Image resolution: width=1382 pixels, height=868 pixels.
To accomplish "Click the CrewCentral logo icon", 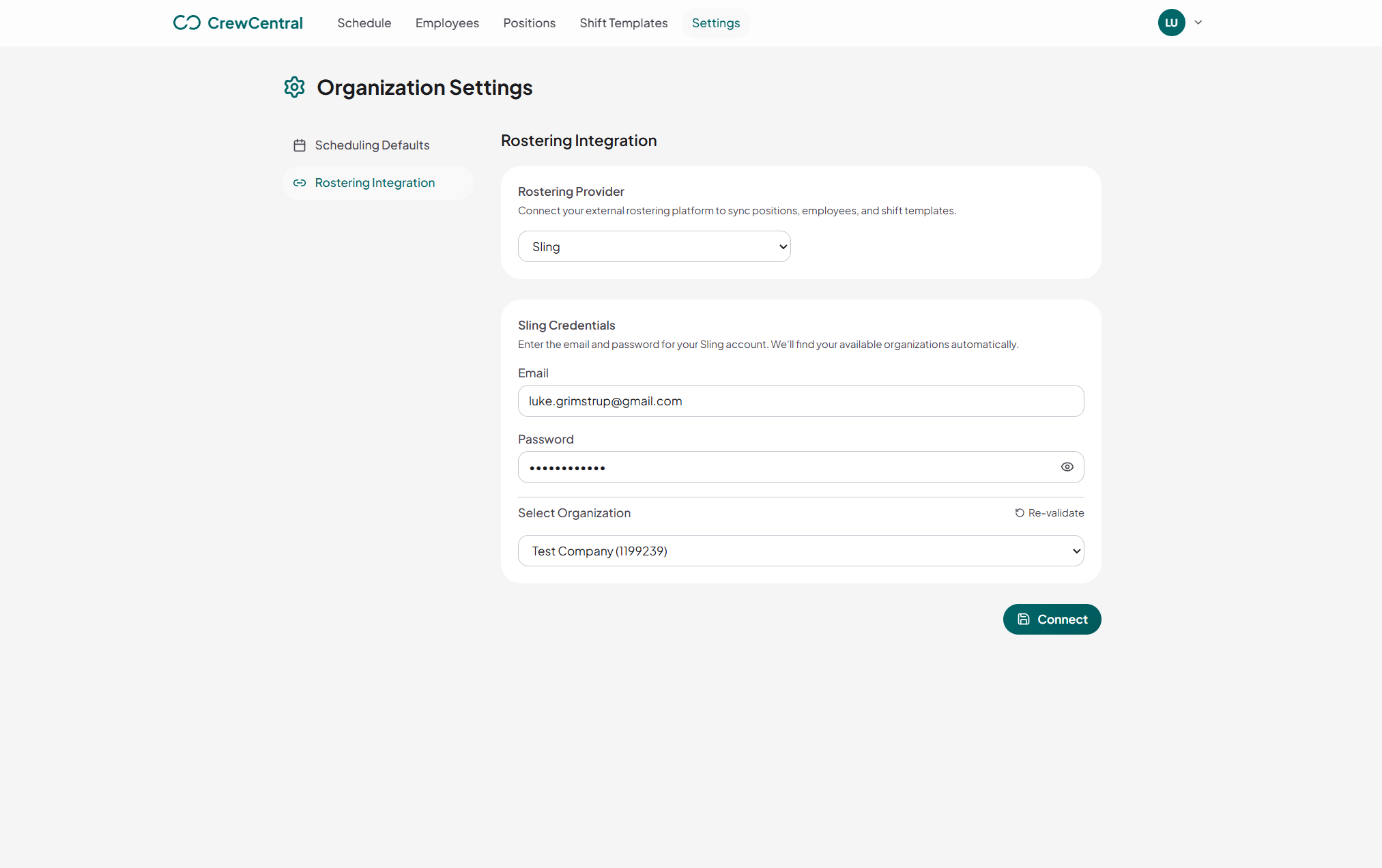I will [186, 22].
